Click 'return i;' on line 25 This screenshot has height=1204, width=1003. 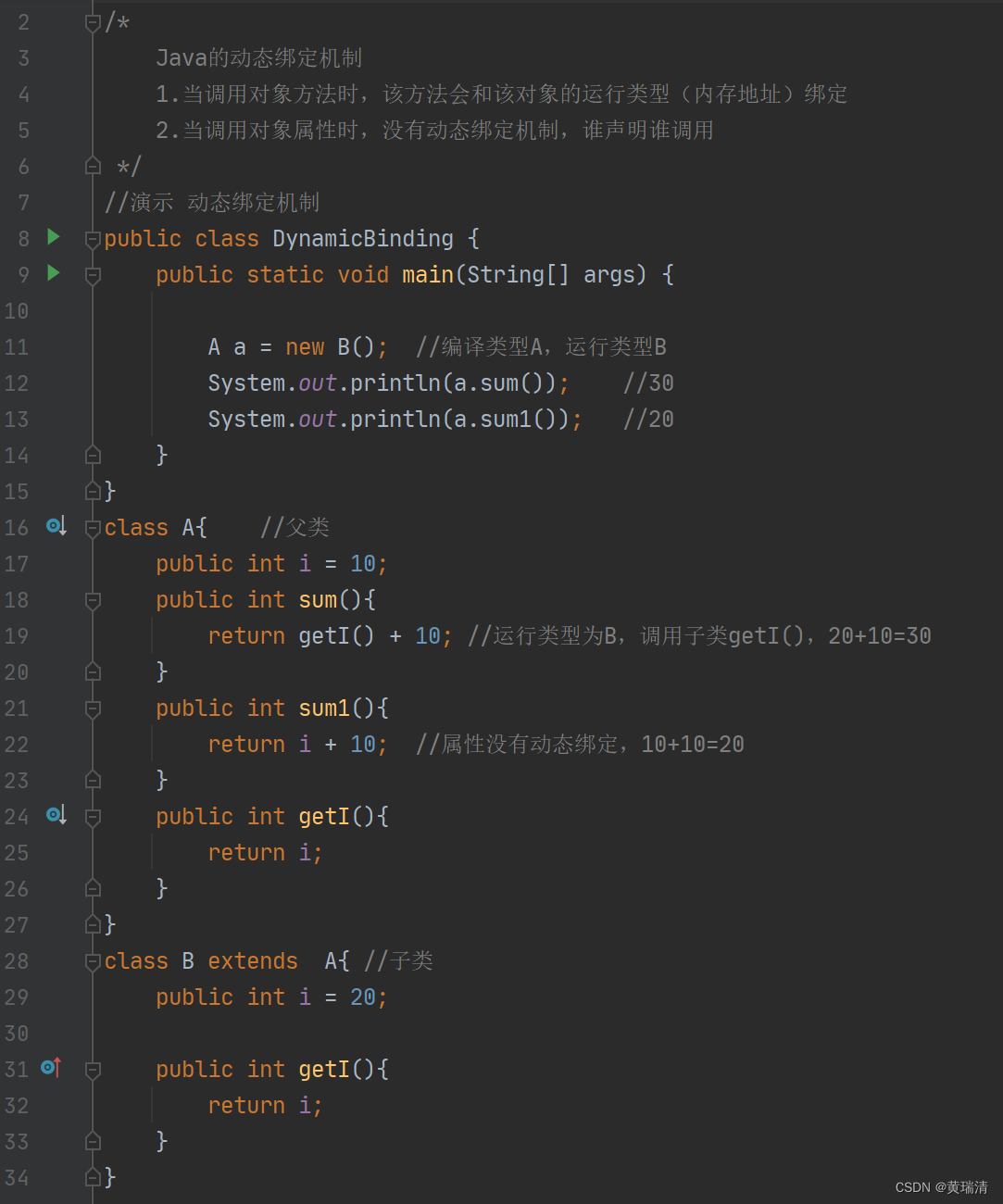(x=266, y=852)
